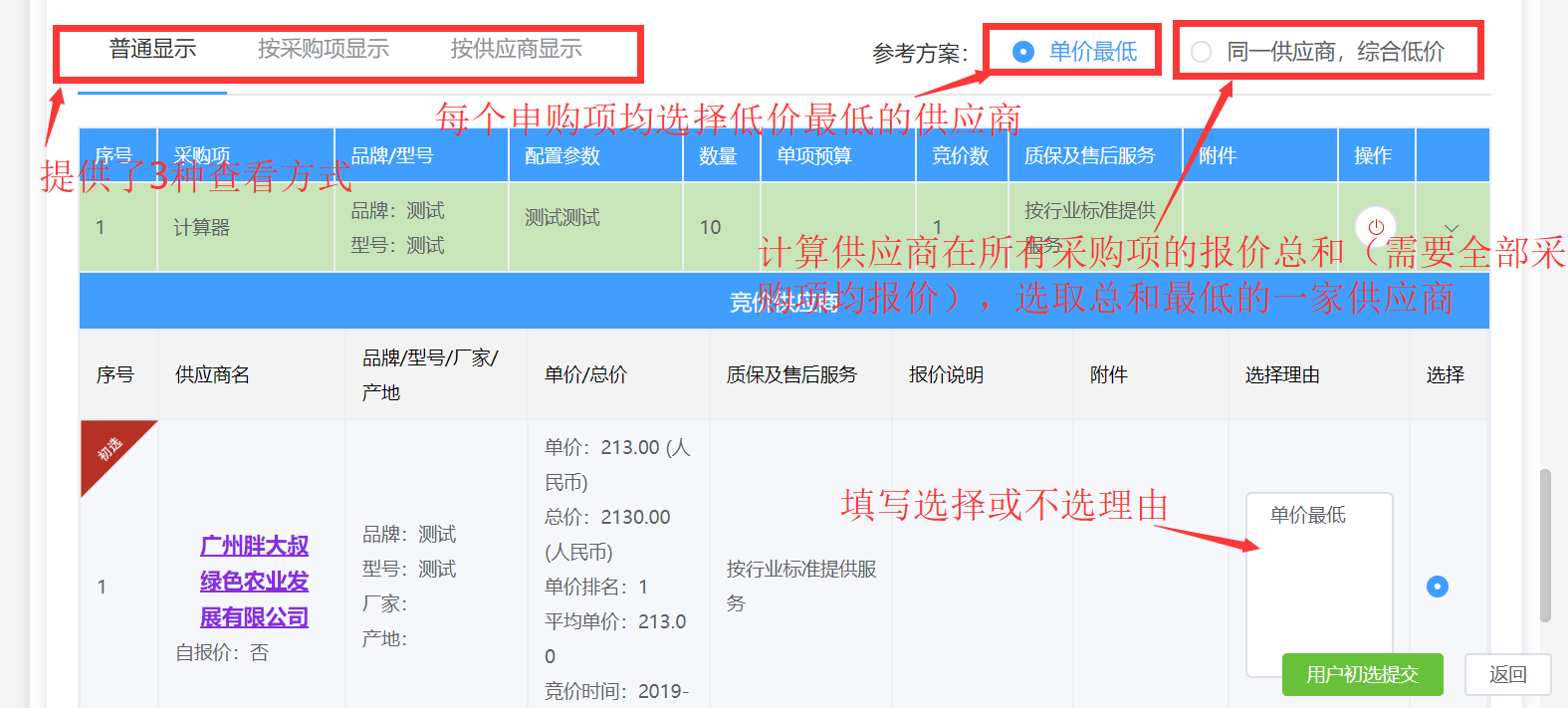
Task: Select the 单价最低 reference scheme
Action: 1023,52
